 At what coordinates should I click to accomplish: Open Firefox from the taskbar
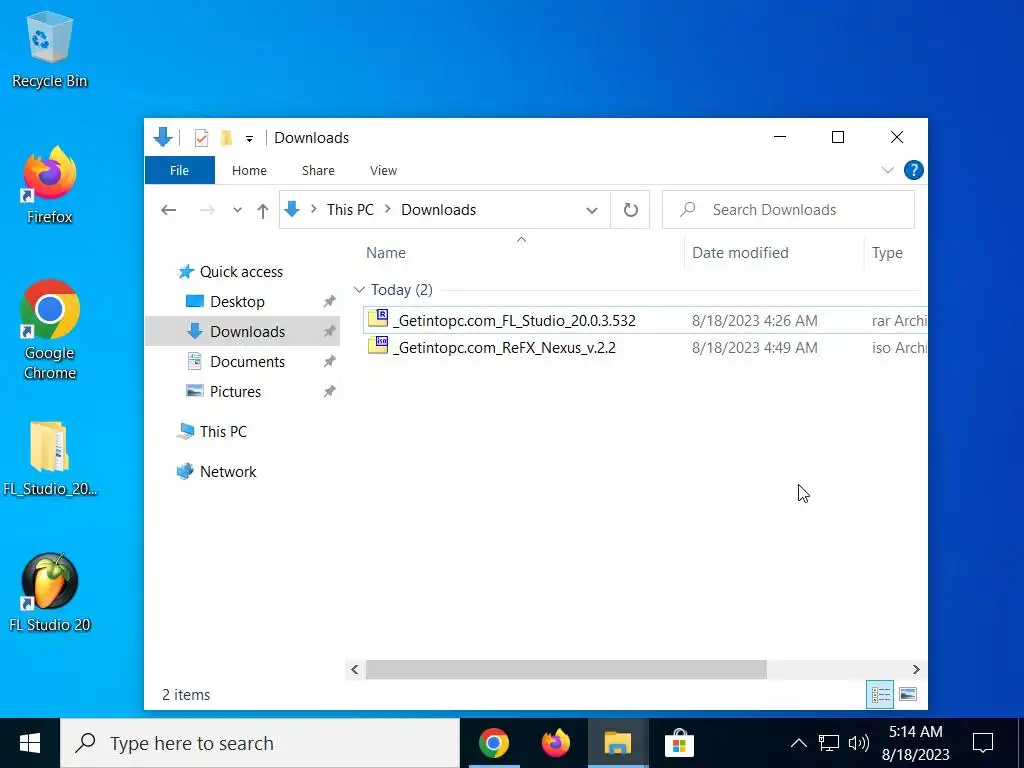[556, 743]
